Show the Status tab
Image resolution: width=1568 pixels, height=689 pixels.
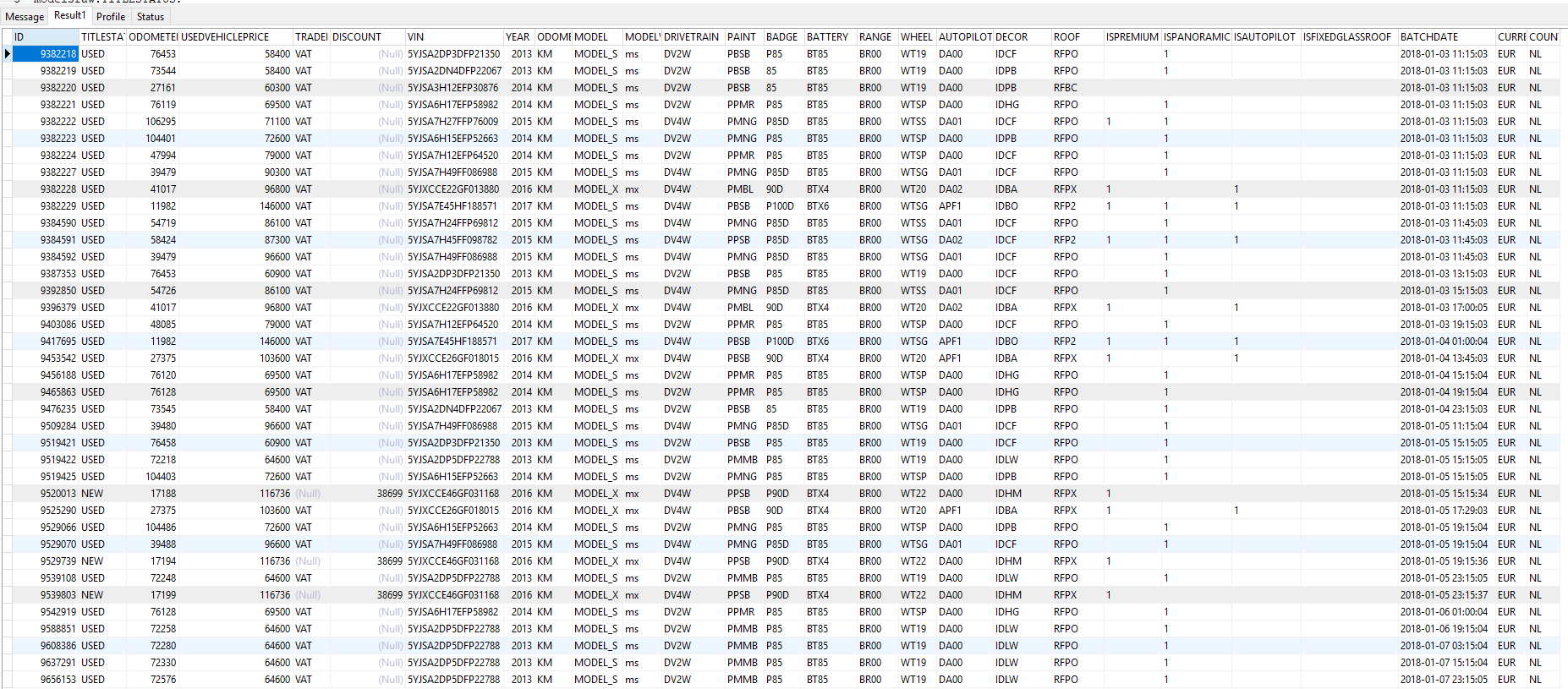pos(151,16)
